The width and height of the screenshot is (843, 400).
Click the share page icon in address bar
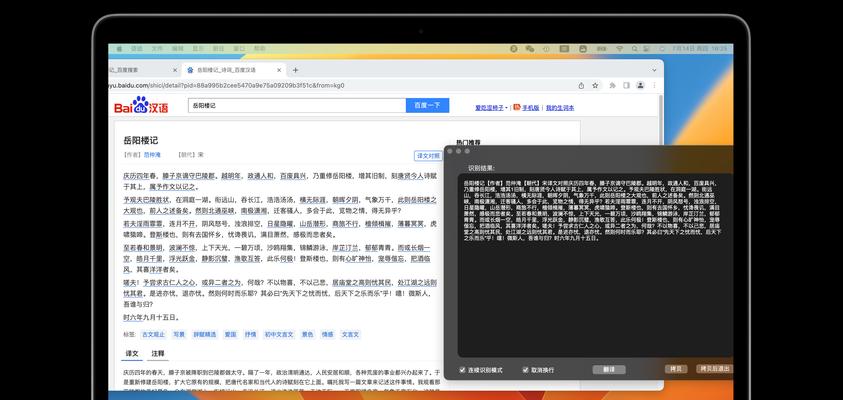(x=581, y=85)
